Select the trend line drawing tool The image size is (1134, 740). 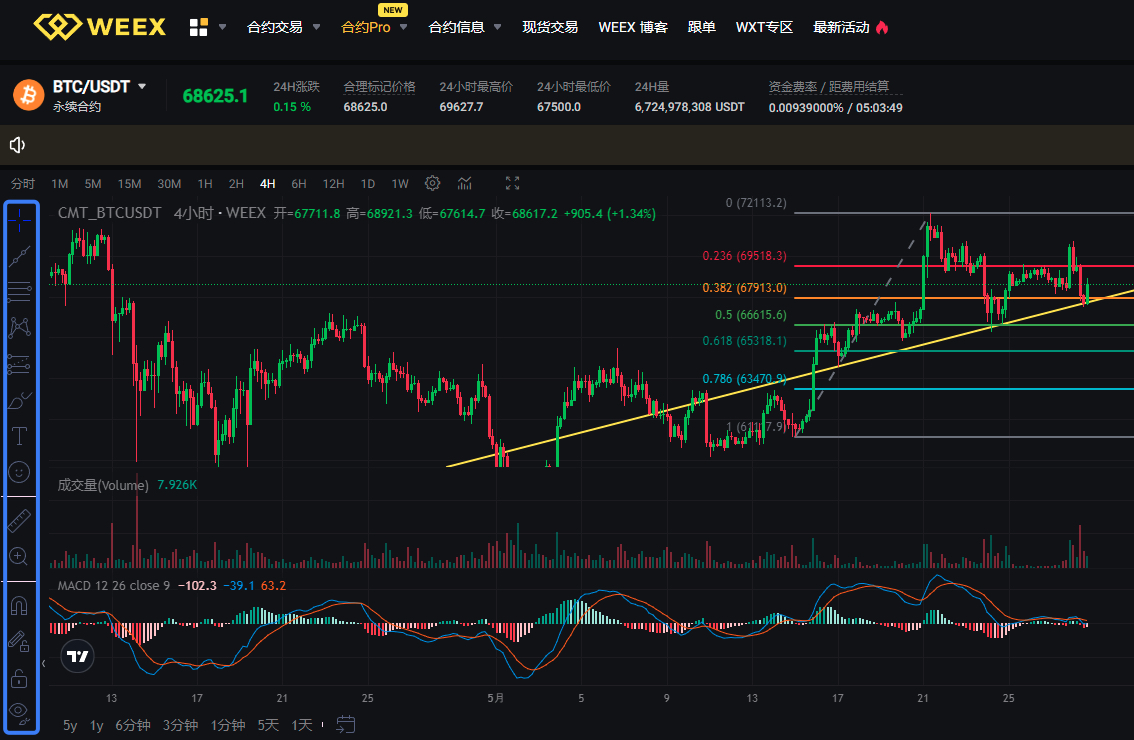(x=20, y=255)
